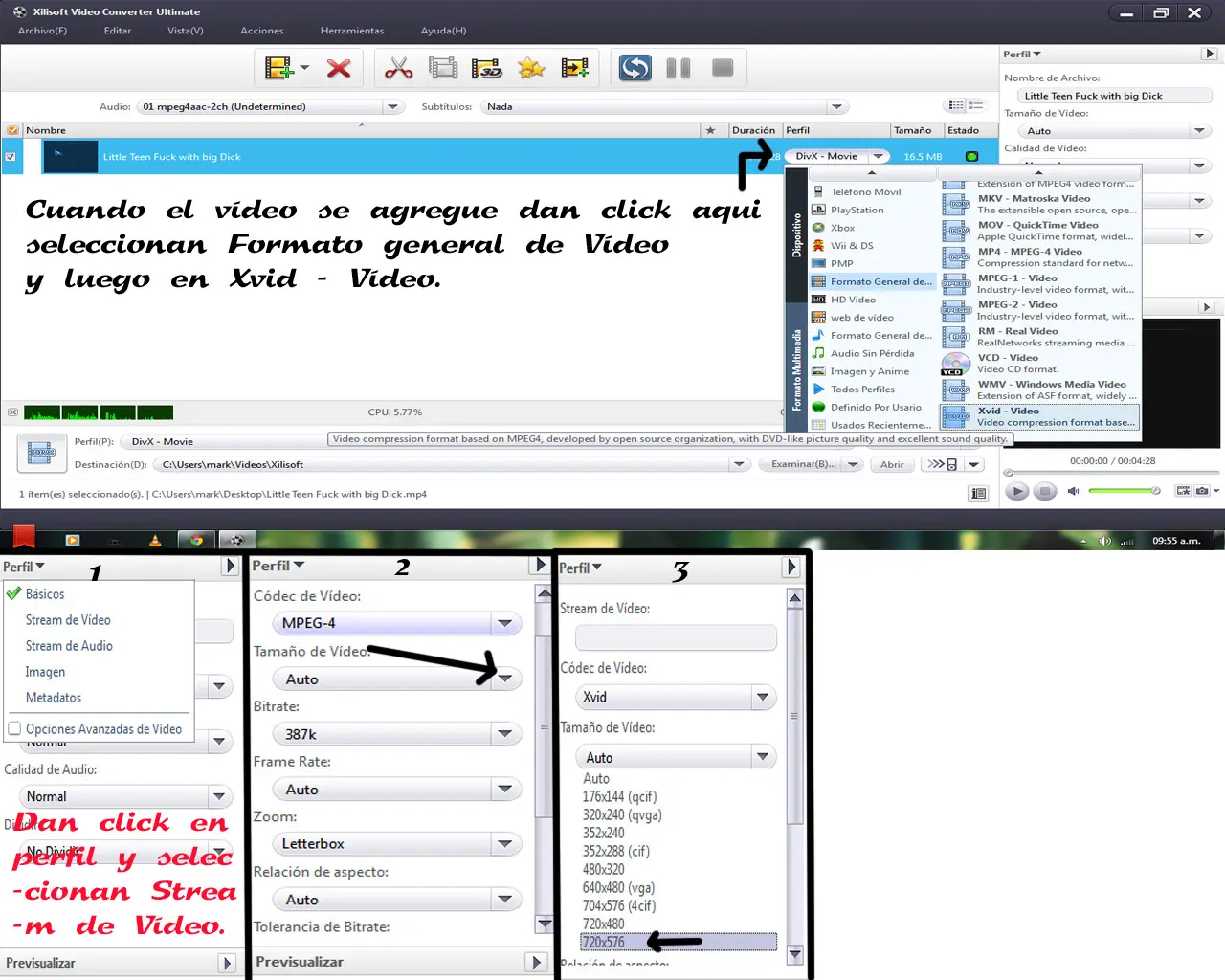Viewport: 1225px width, 980px height.
Task: Adjust the green volume slider in the player
Action: [x=1125, y=491]
